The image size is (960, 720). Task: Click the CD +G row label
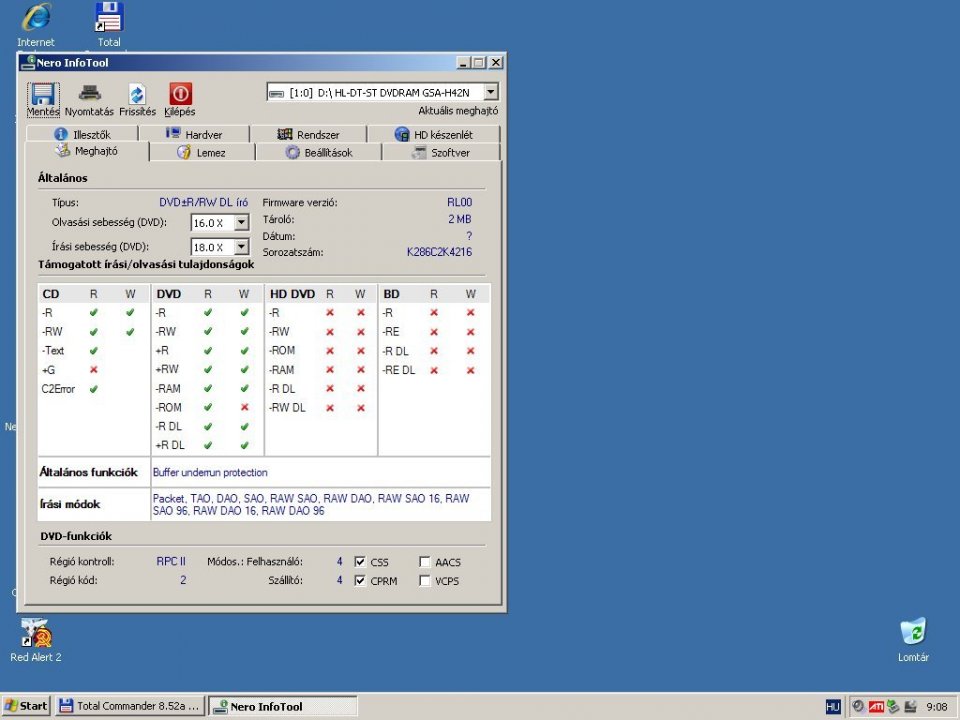pos(48,370)
